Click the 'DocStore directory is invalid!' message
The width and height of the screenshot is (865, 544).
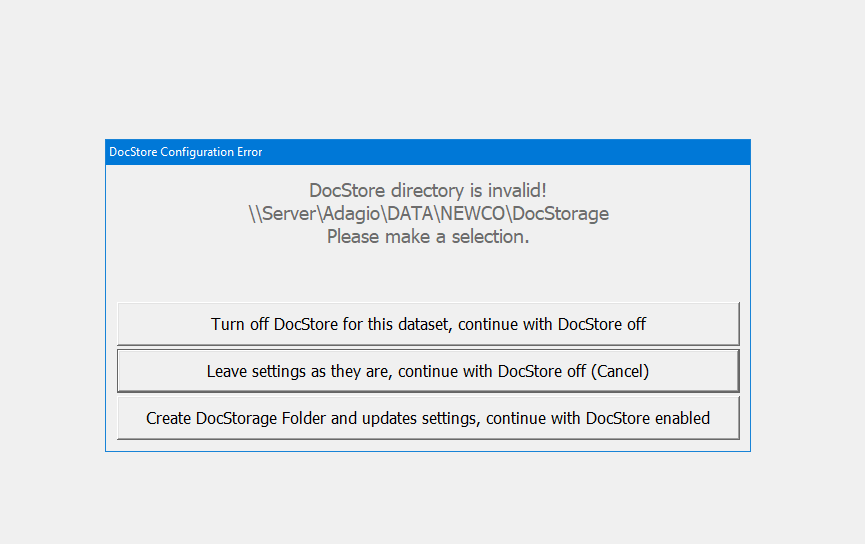click(428, 190)
